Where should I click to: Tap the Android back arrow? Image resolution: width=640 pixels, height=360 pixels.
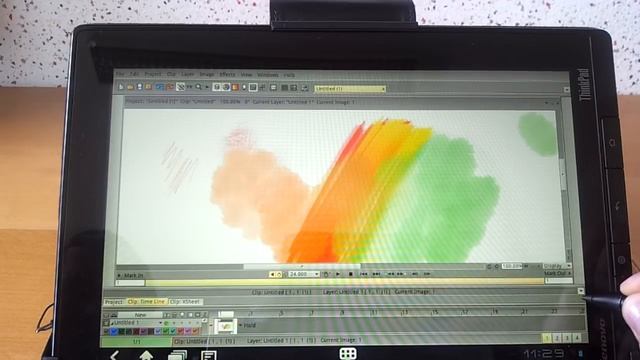click(x=114, y=356)
